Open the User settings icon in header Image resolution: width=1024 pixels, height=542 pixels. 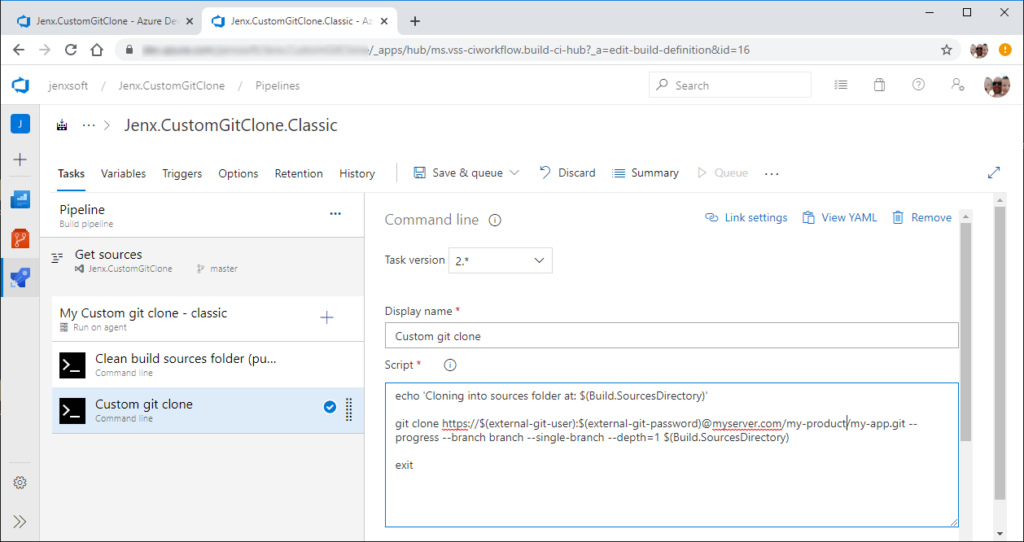(x=957, y=85)
